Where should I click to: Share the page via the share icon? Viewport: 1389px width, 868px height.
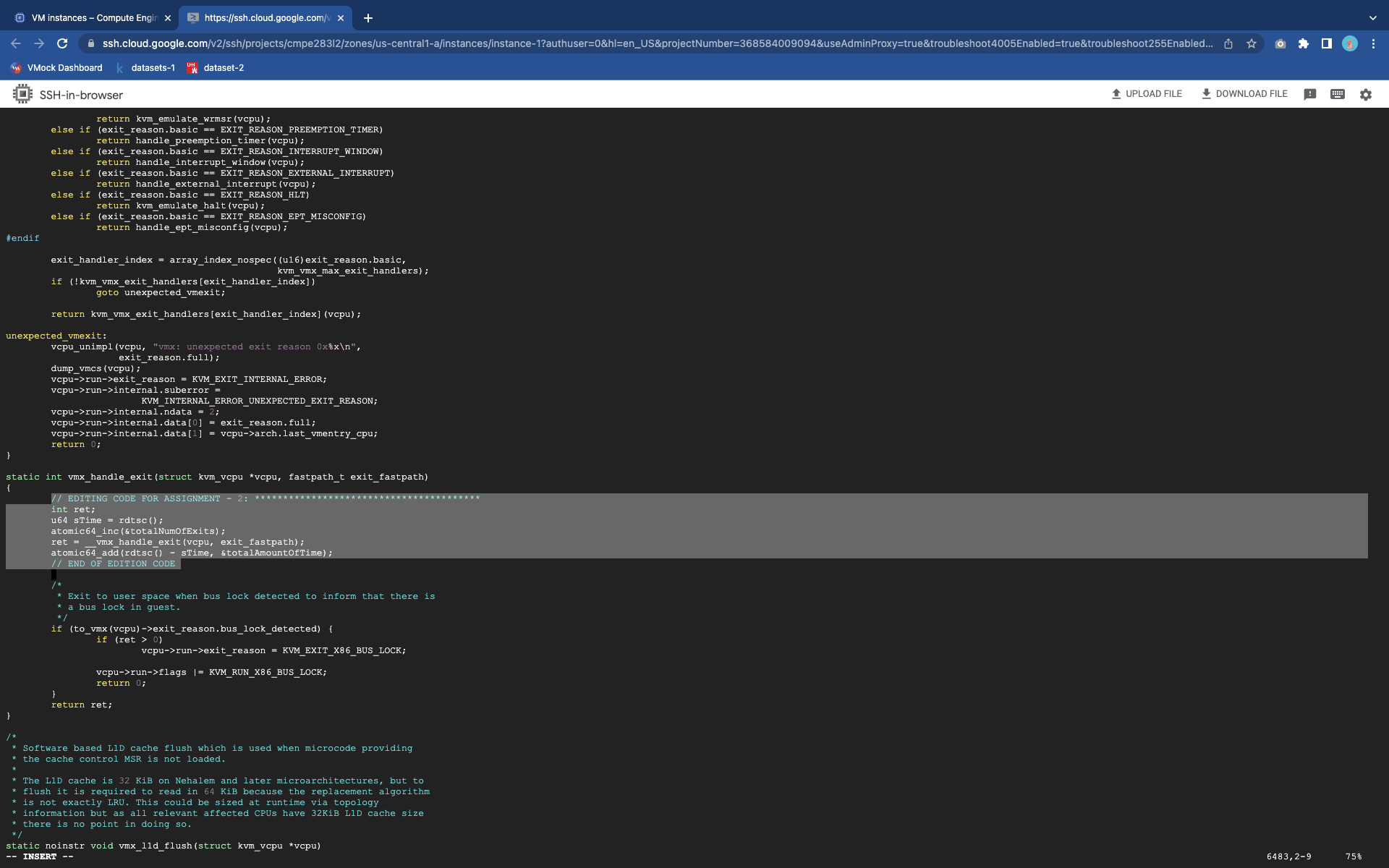point(1228,43)
